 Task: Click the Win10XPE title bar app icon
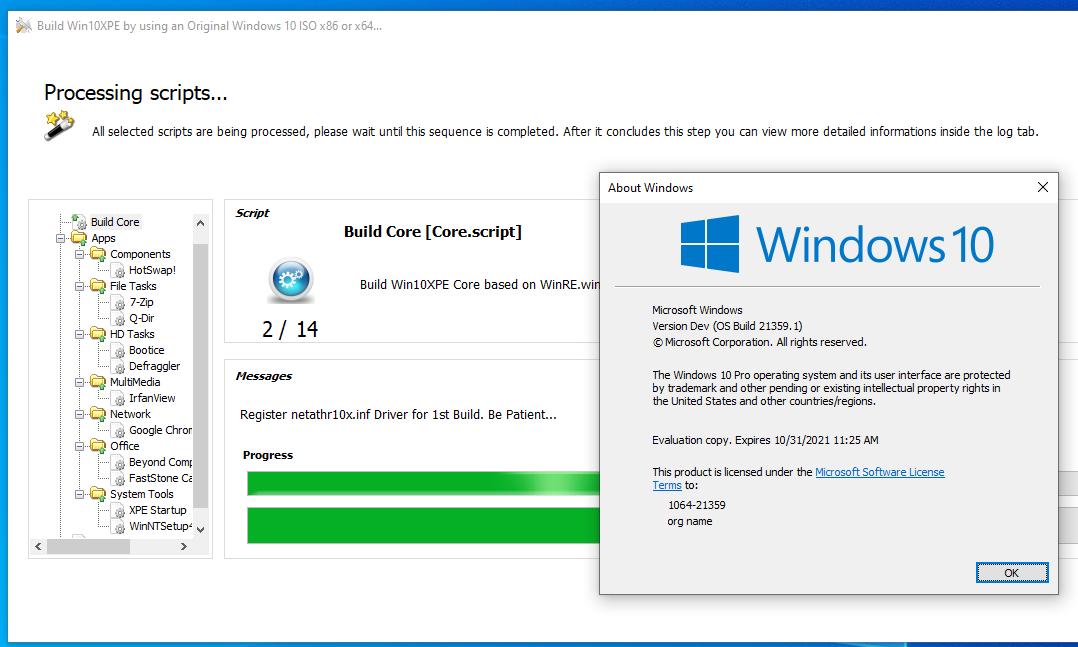click(x=23, y=25)
